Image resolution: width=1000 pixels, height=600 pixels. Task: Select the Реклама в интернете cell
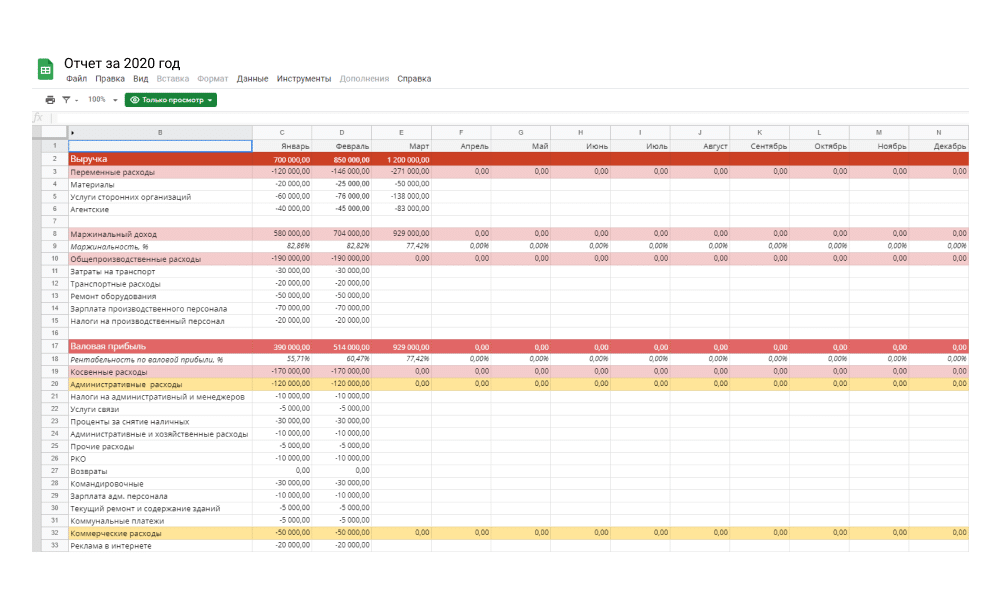point(160,546)
